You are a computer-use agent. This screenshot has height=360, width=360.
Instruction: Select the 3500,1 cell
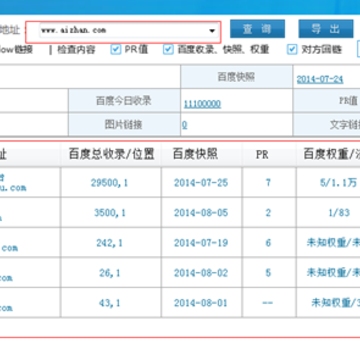[x=111, y=213]
